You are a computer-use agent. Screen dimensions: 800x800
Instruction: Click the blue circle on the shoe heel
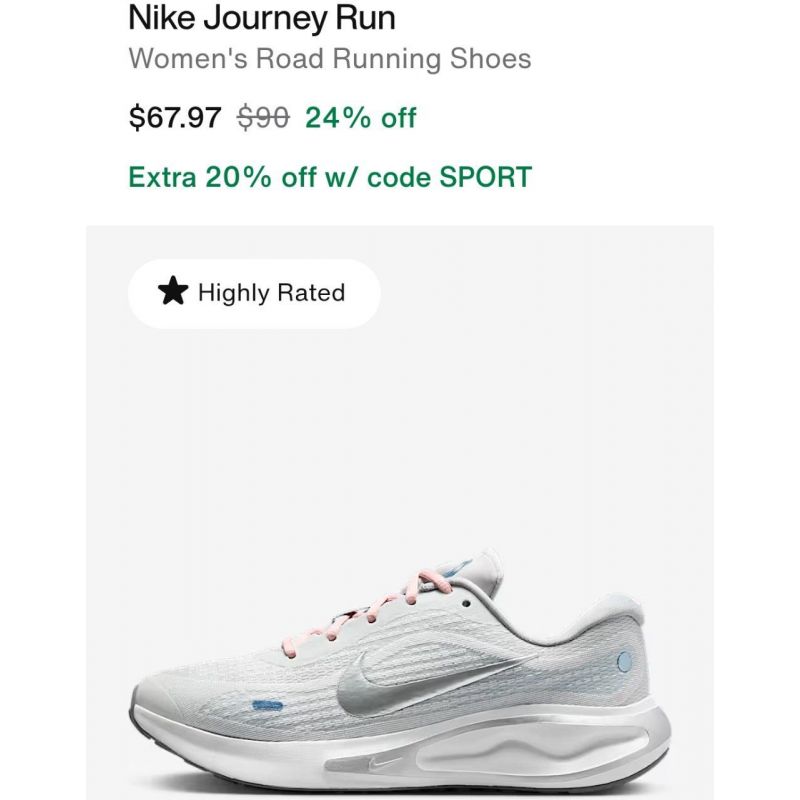(x=624, y=662)
